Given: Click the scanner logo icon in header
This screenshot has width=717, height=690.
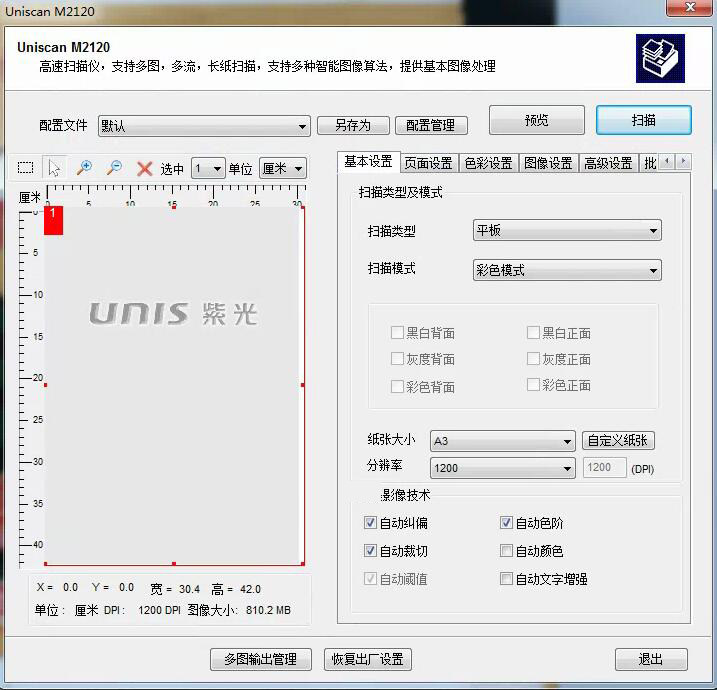Looking at the screenshot, I should (x=660, y=59).
